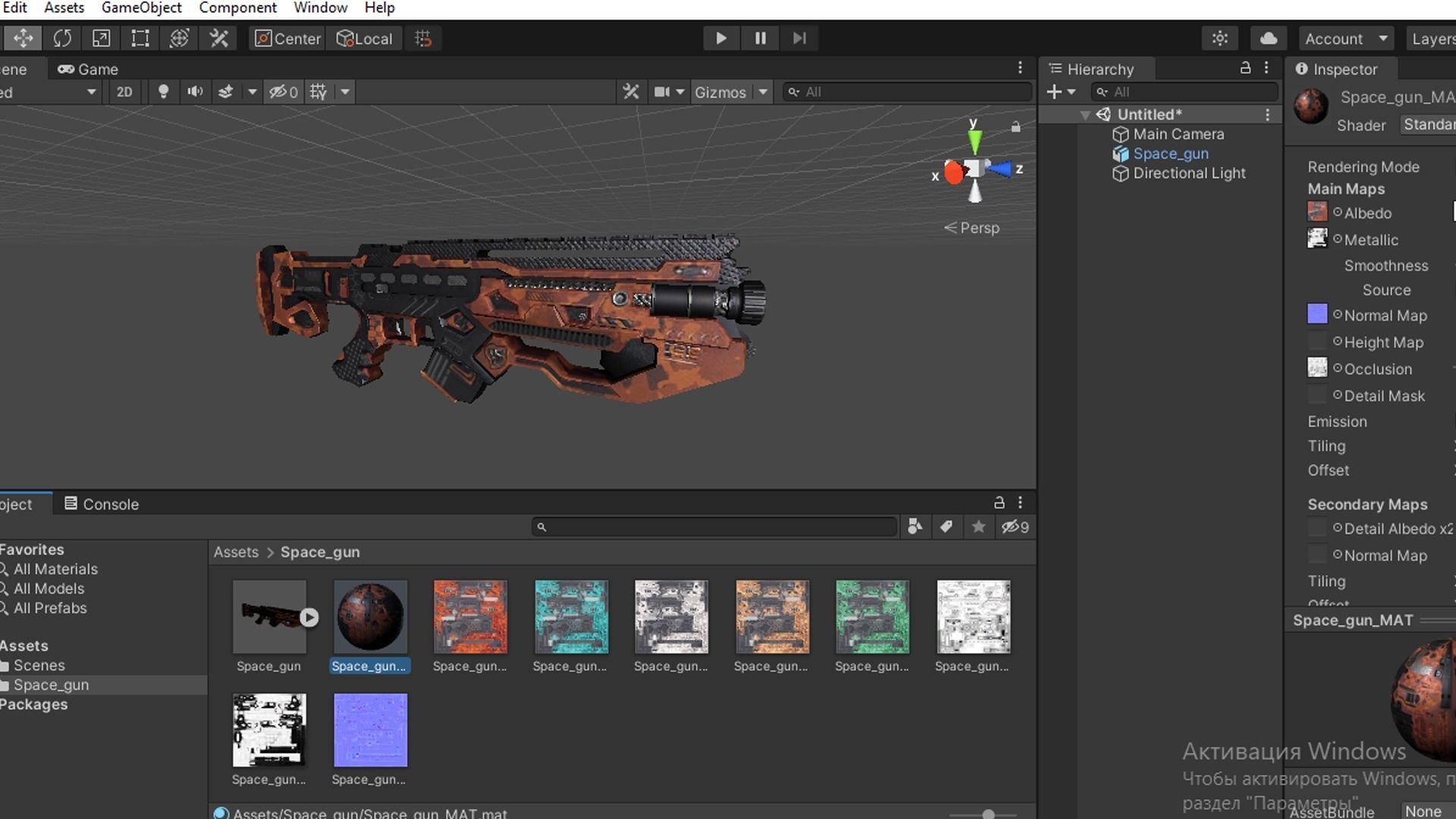Viewport: 1456px width, 819px height.
Task: Click the Occlusion texture slot
Action: (x=1317, y=368)
